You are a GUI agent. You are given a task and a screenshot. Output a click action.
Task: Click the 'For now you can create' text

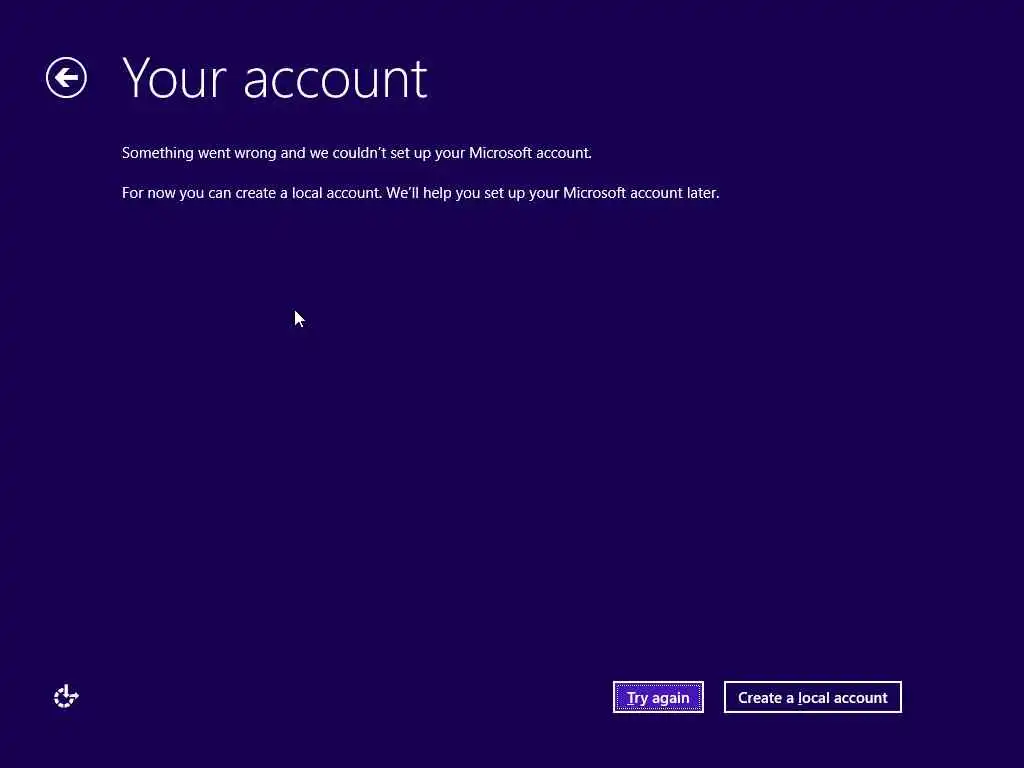pyautogui.click(x=421, y=193)
